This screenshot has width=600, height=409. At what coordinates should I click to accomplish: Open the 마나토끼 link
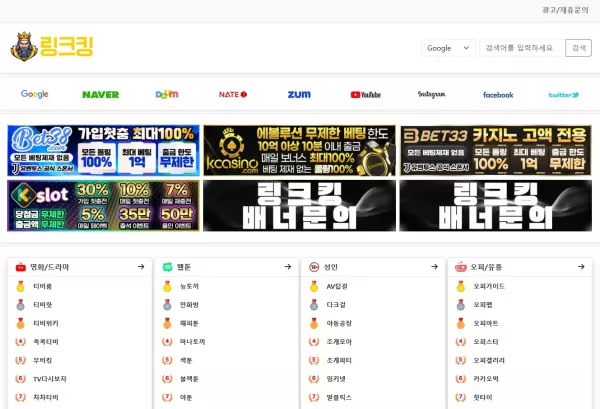pos(192,342)
